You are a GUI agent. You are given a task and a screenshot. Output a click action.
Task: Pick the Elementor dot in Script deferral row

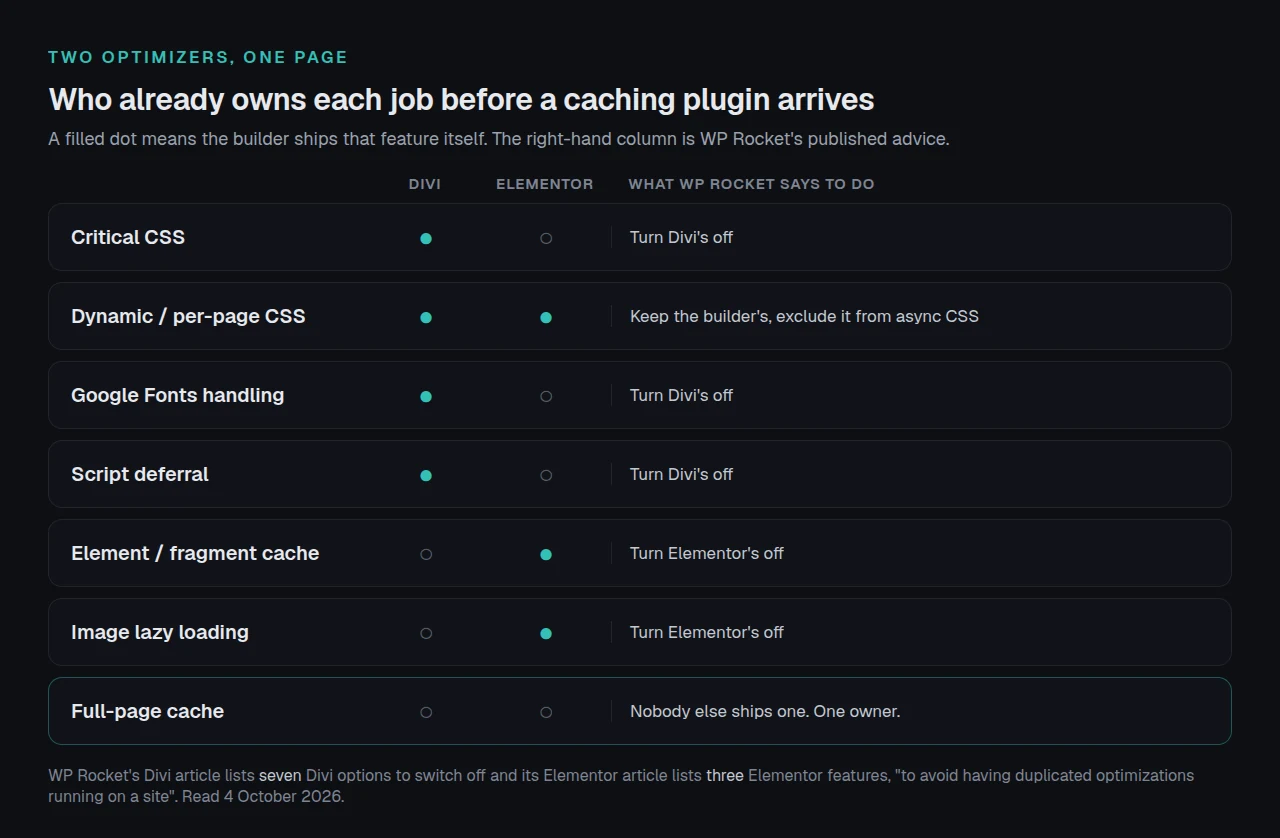tap(546, 475)
